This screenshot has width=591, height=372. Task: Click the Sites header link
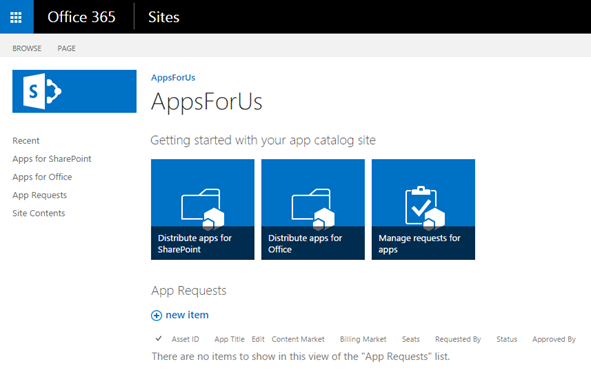[x=164, y=17]
